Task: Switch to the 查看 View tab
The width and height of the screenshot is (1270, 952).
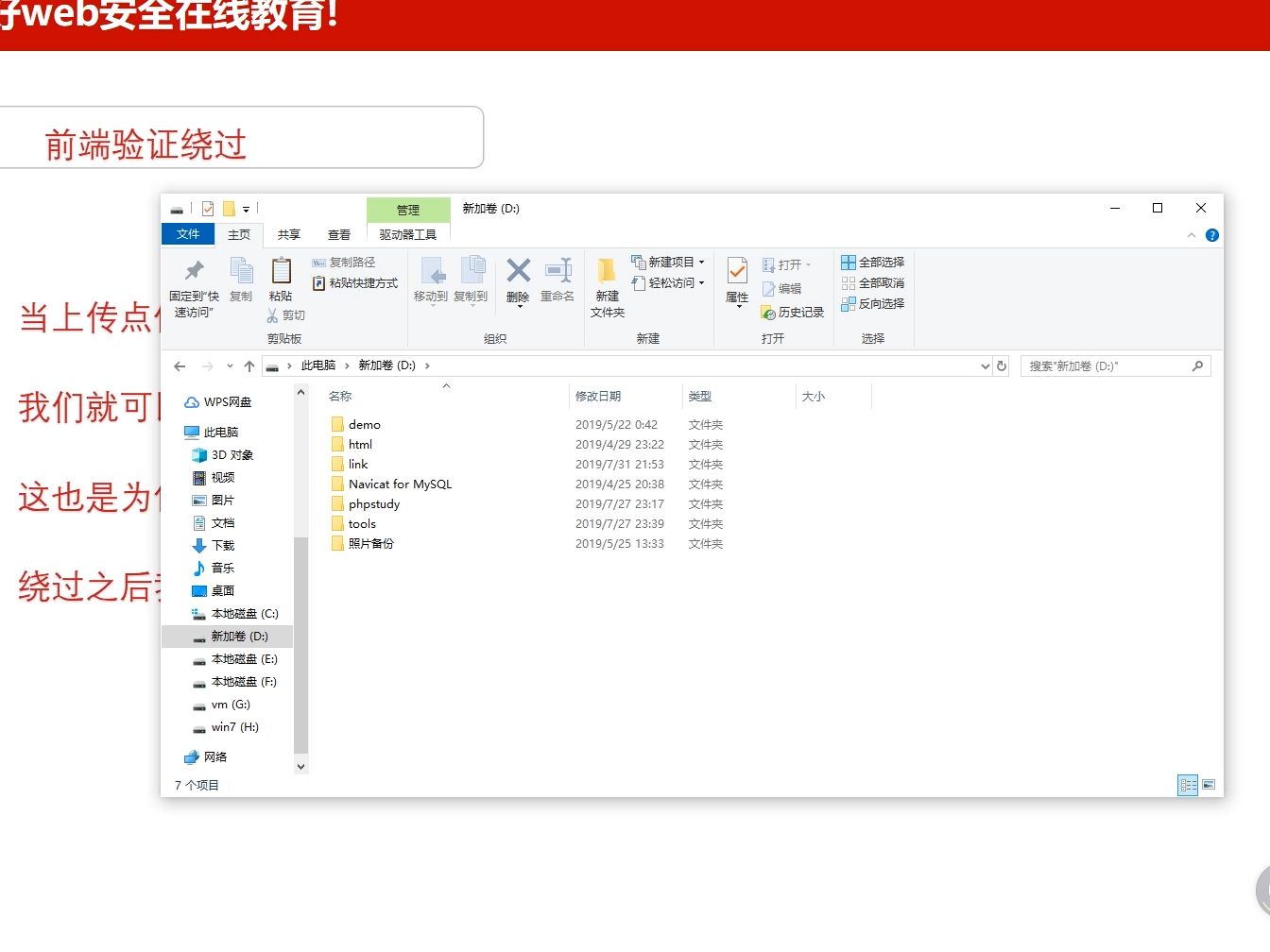Action: click(x=339, y=234)
